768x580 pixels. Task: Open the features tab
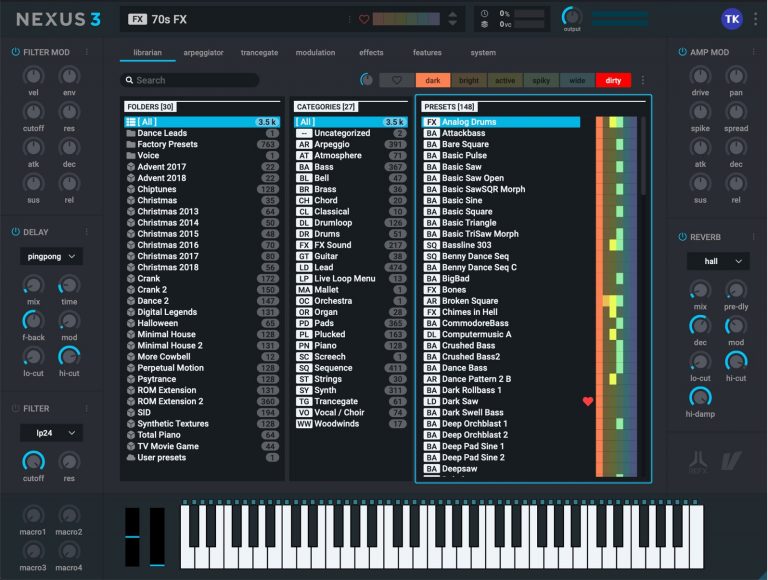tap(427, 52)
